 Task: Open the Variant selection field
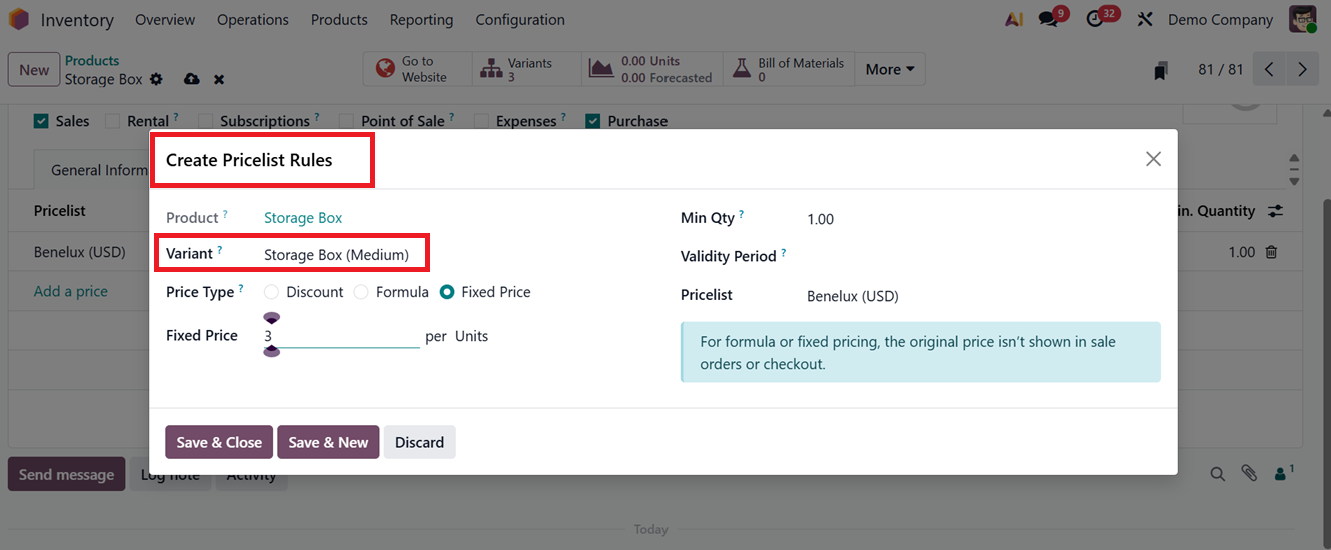click(x=337, y=255)
